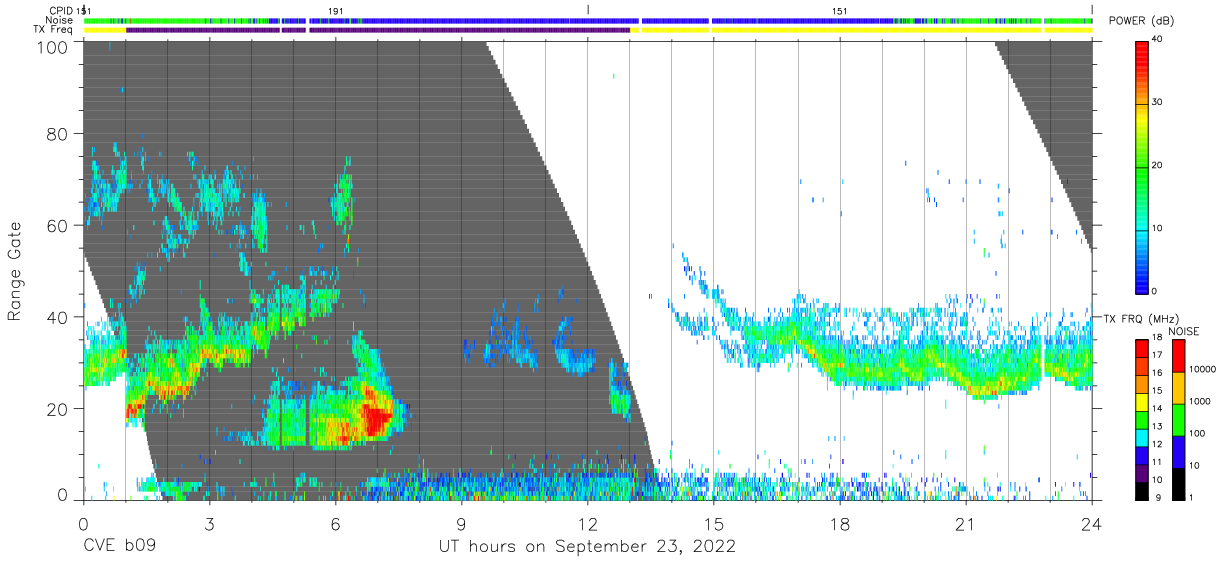Click the 1000 tick on the NOISE legend

pos(1200,401)
